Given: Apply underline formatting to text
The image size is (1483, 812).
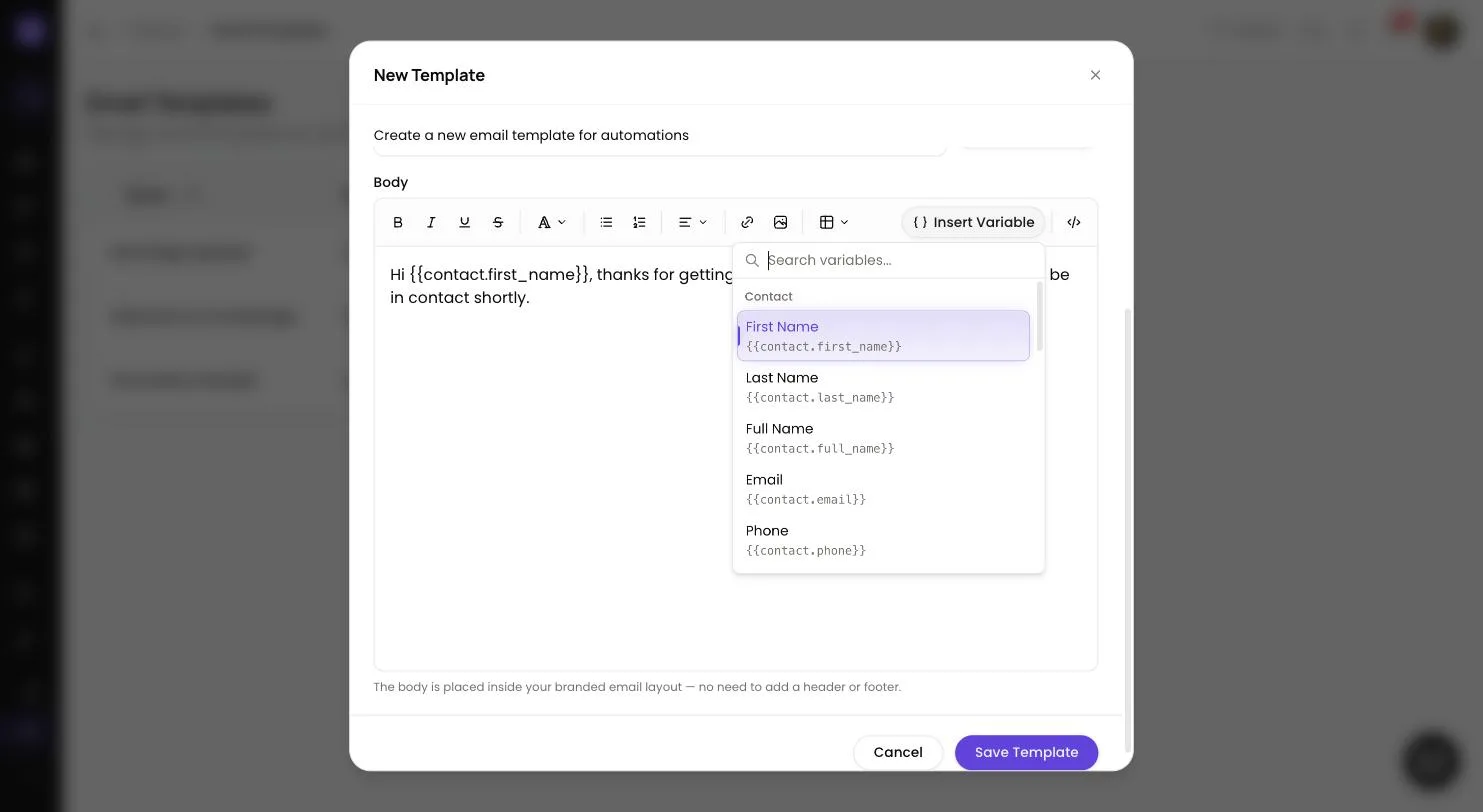Looking at the screenshot, I should tap(464, 222).
